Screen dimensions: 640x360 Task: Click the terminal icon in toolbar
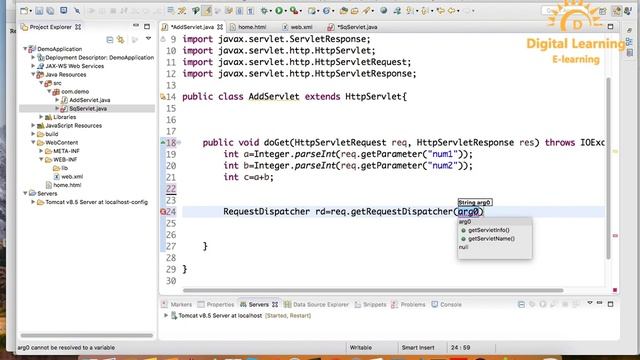64,11
